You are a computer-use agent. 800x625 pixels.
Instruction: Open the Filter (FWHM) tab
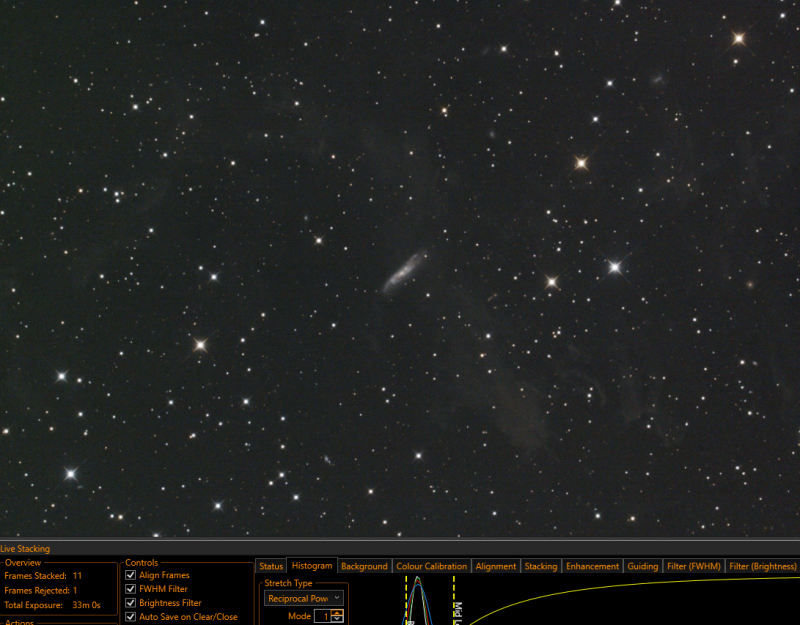pos(693,566)
